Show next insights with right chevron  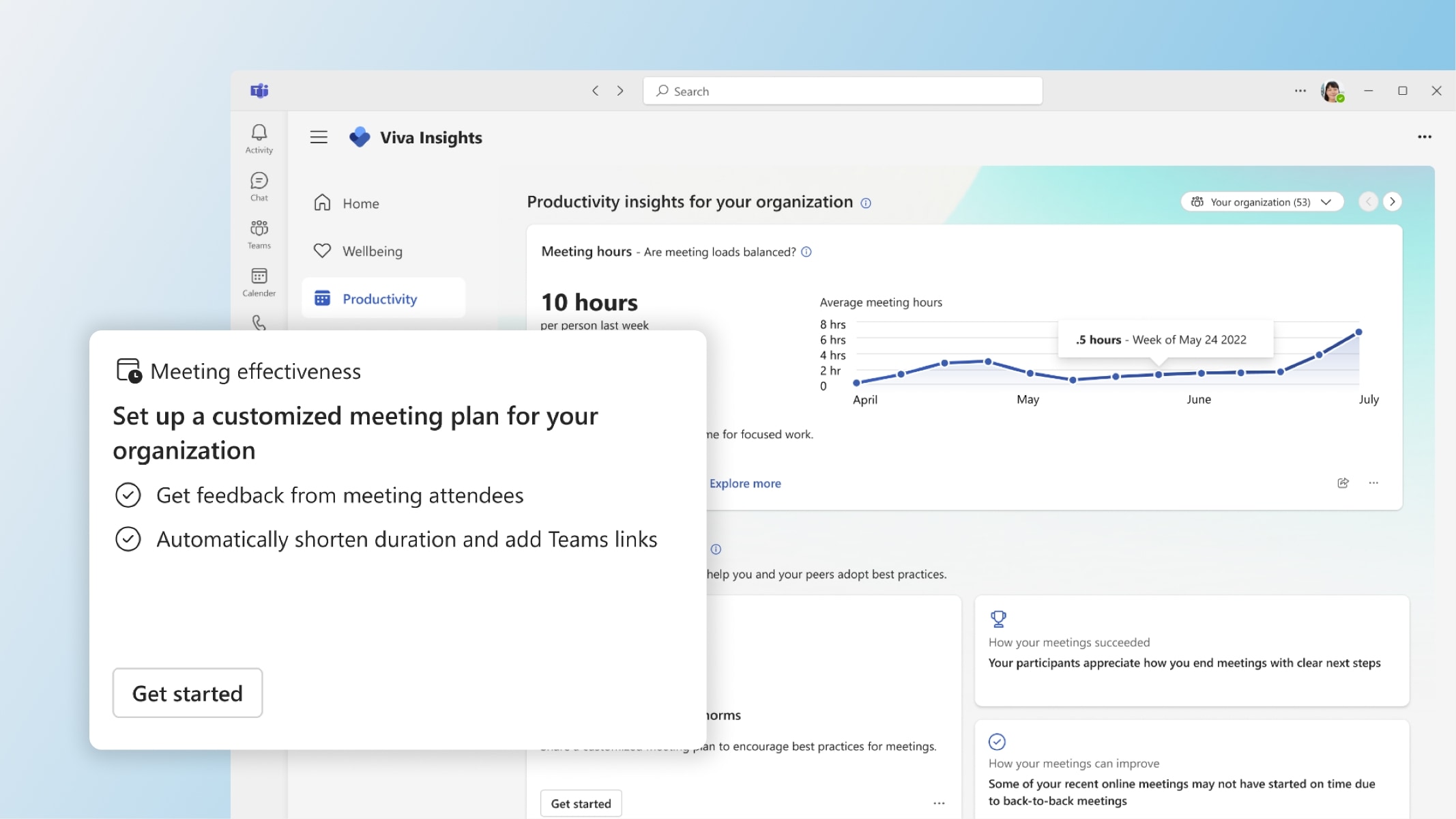click(1393, 202)
